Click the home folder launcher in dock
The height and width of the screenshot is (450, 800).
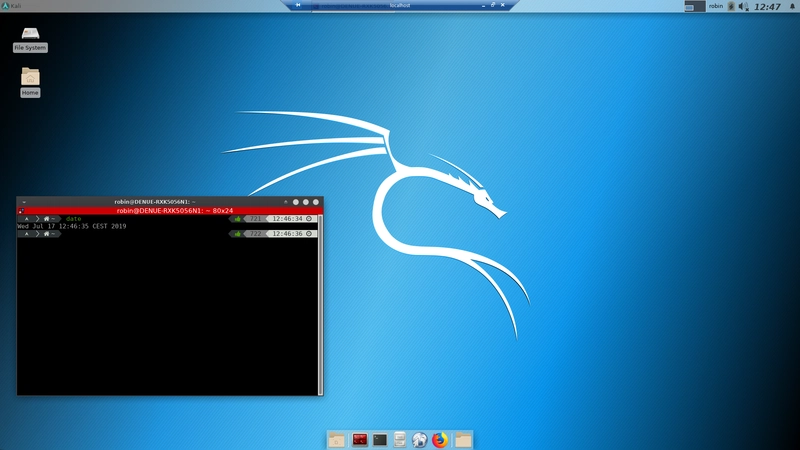point(336,440)
